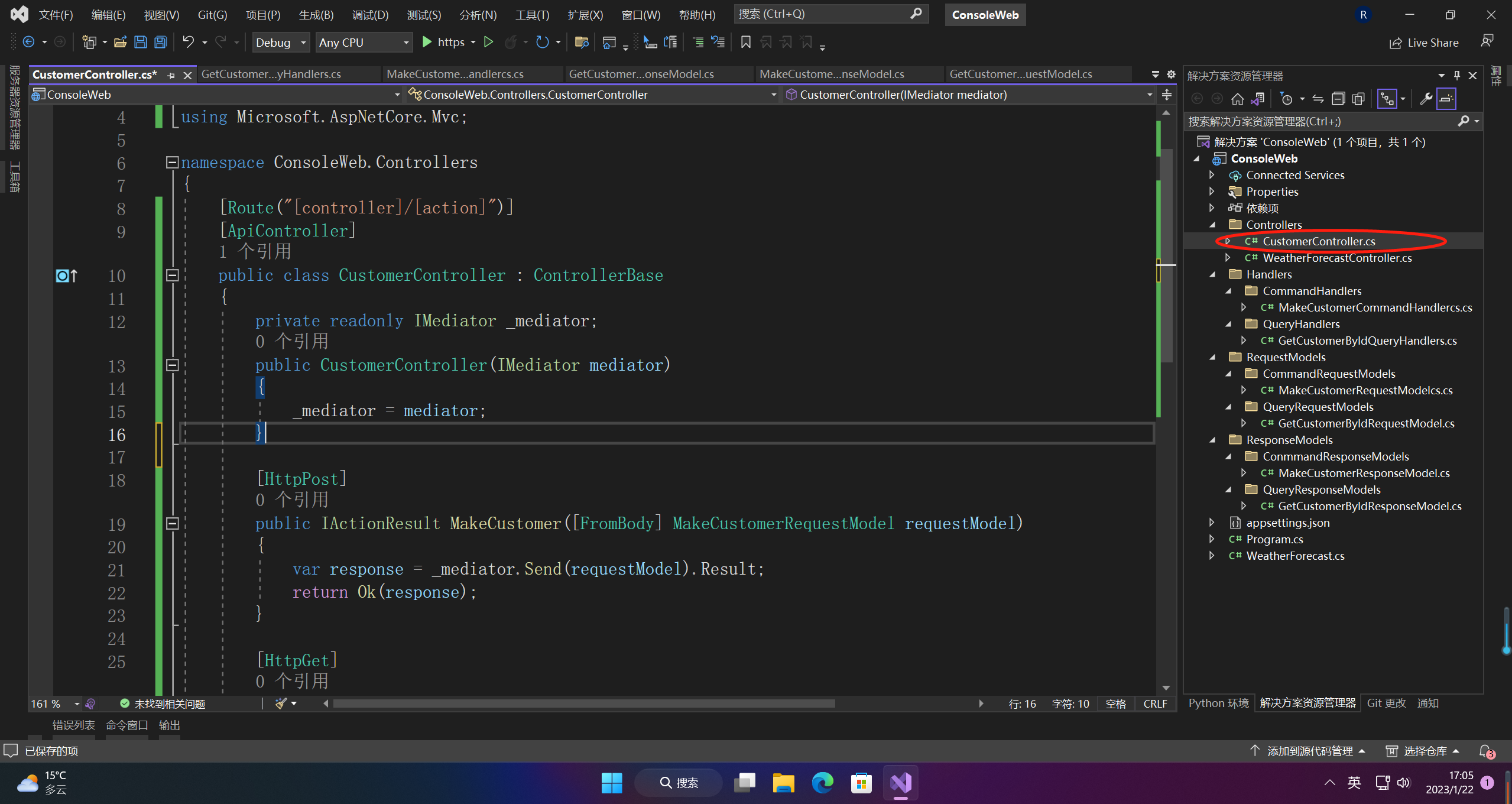Select Program.cs in Solution Explorer
The image size is (1512, 804).
pos(1274,539)
